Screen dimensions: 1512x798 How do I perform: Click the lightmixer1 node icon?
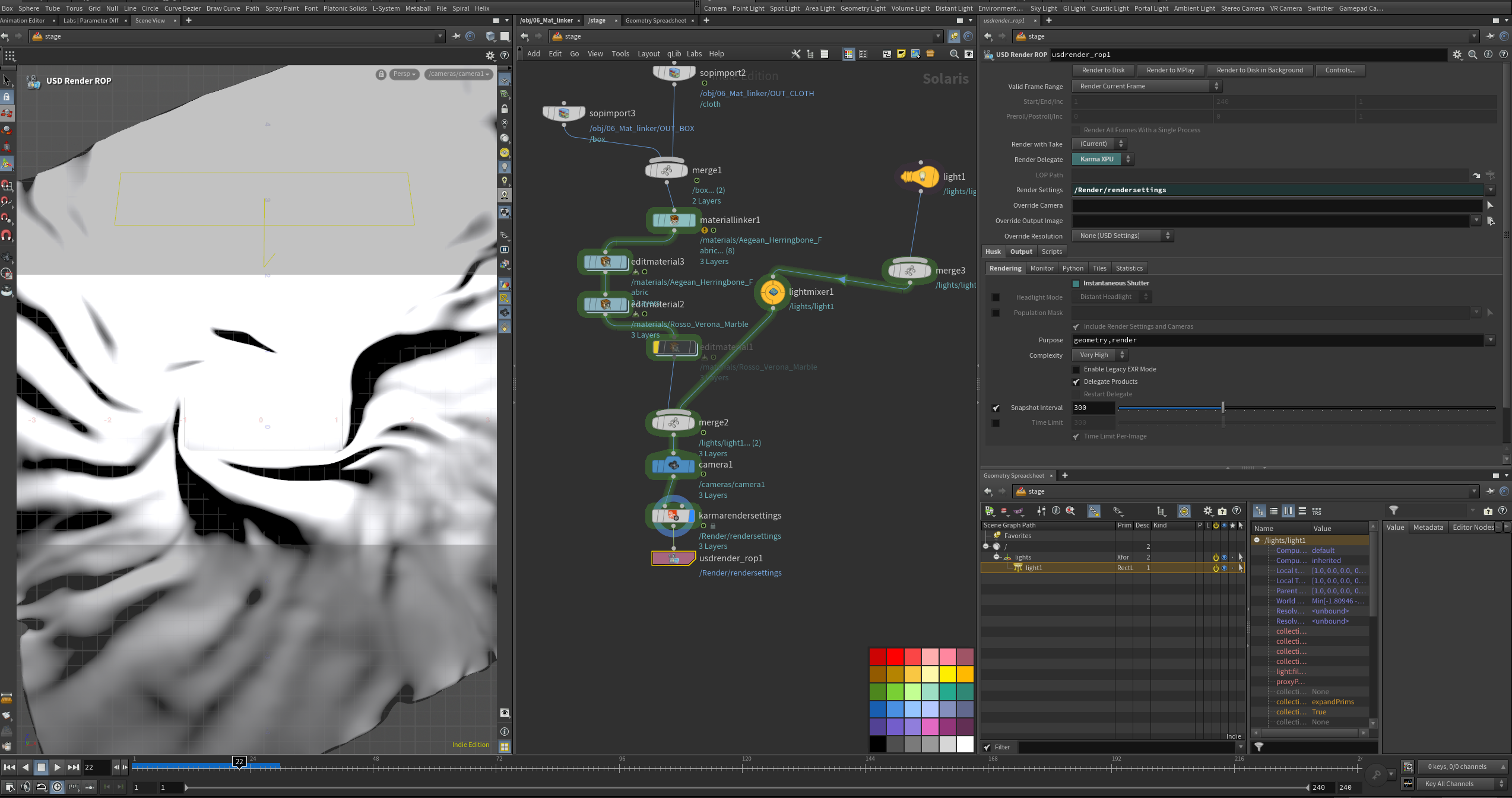point(772,292)
